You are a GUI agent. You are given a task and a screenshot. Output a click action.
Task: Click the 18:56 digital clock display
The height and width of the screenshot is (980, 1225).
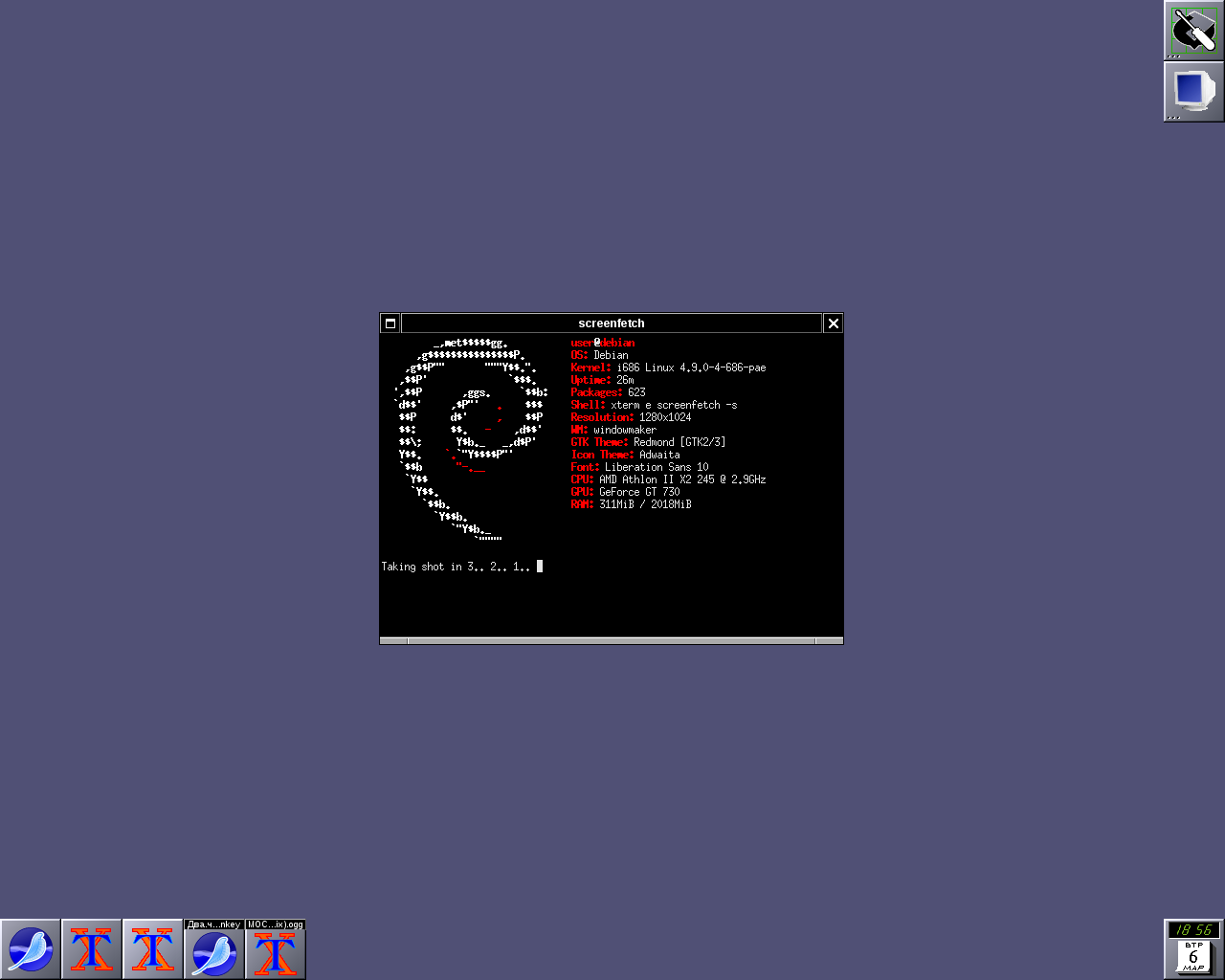pyautogui.click(x=1193, y=929)
